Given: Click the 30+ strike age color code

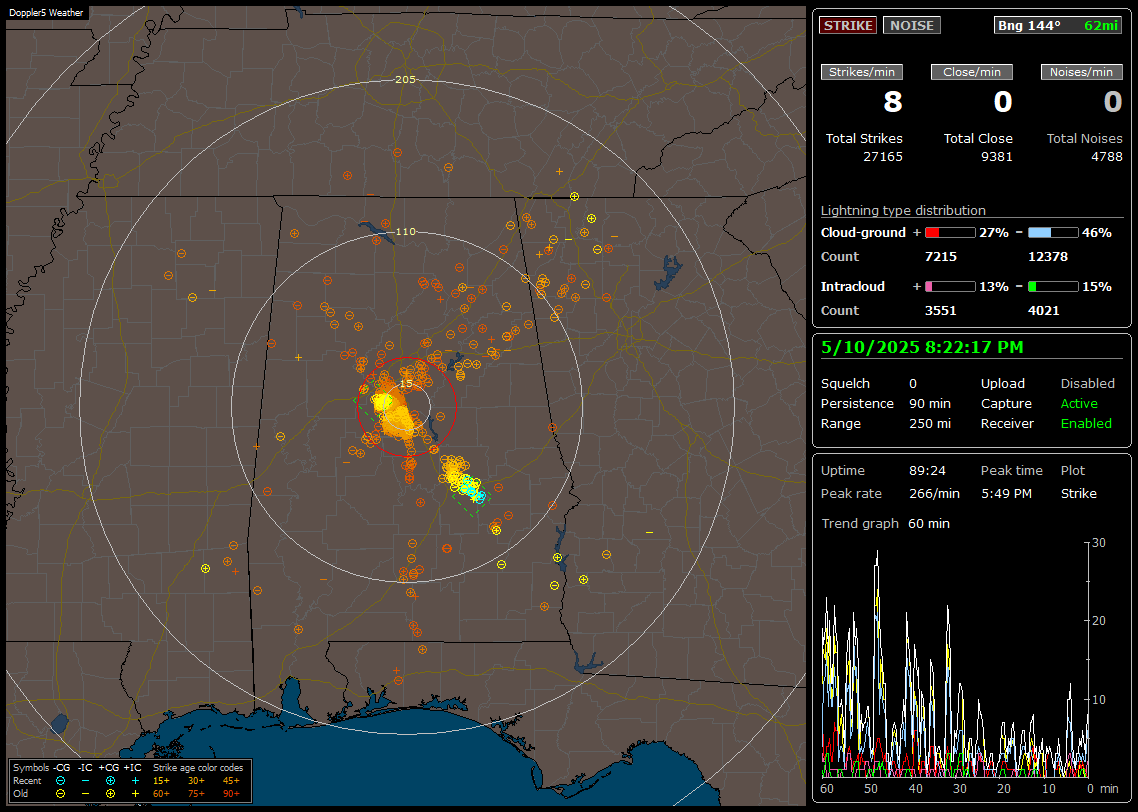Looking at the screenshot, I should pos(196,781).
